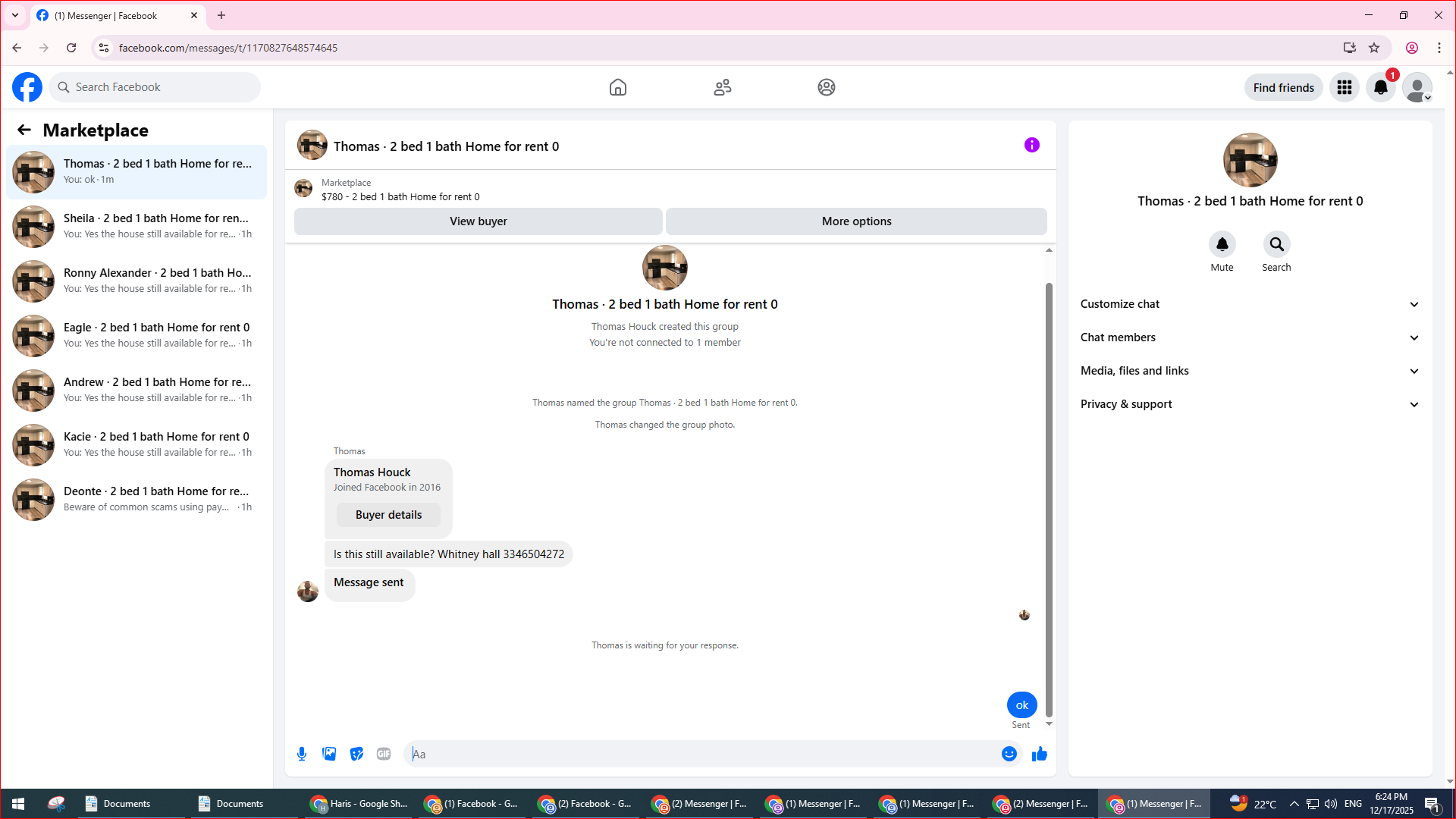Mute this conversation with the bell
This screenshot has height=819, width=1456.
click(1222, 245)
